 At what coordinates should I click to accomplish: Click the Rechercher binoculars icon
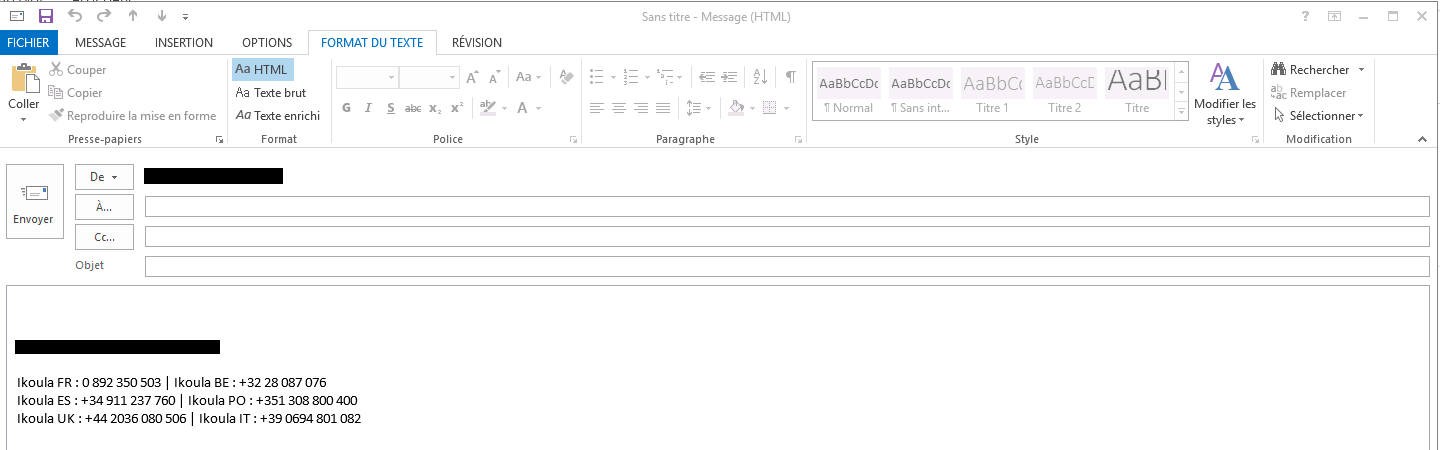[x=1278, y=70]
